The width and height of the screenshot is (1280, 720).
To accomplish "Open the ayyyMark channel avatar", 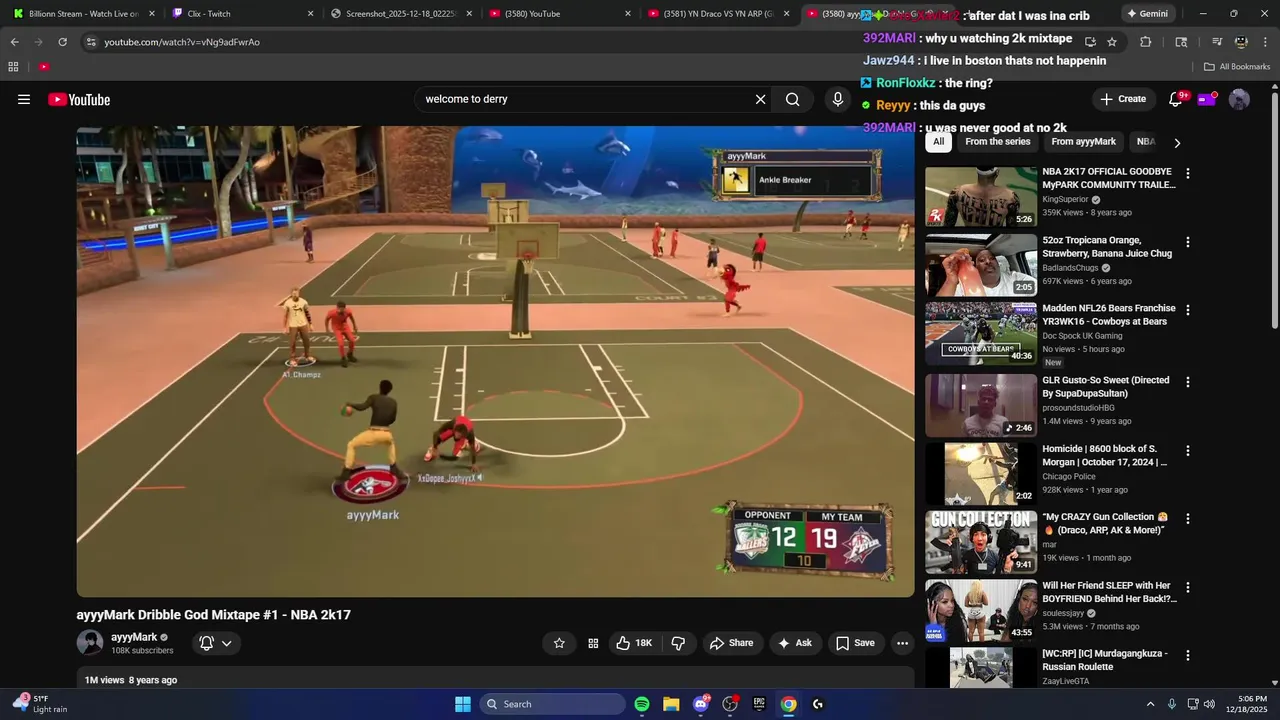I will [90, 643].
